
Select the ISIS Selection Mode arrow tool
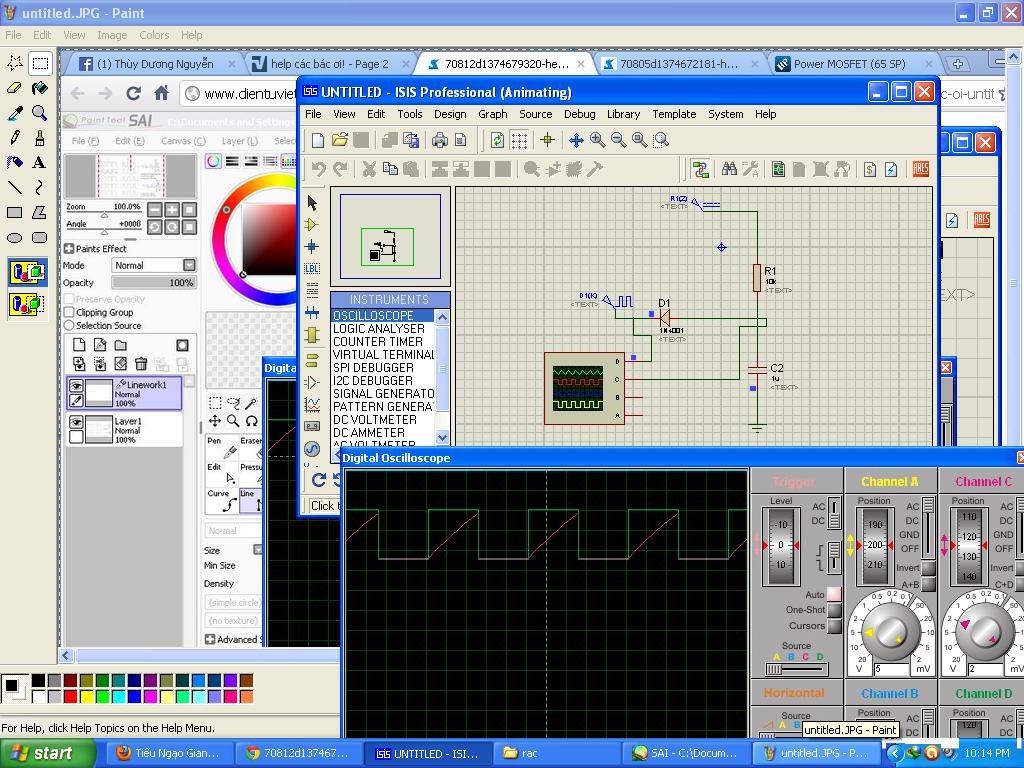tap(312, 203)
